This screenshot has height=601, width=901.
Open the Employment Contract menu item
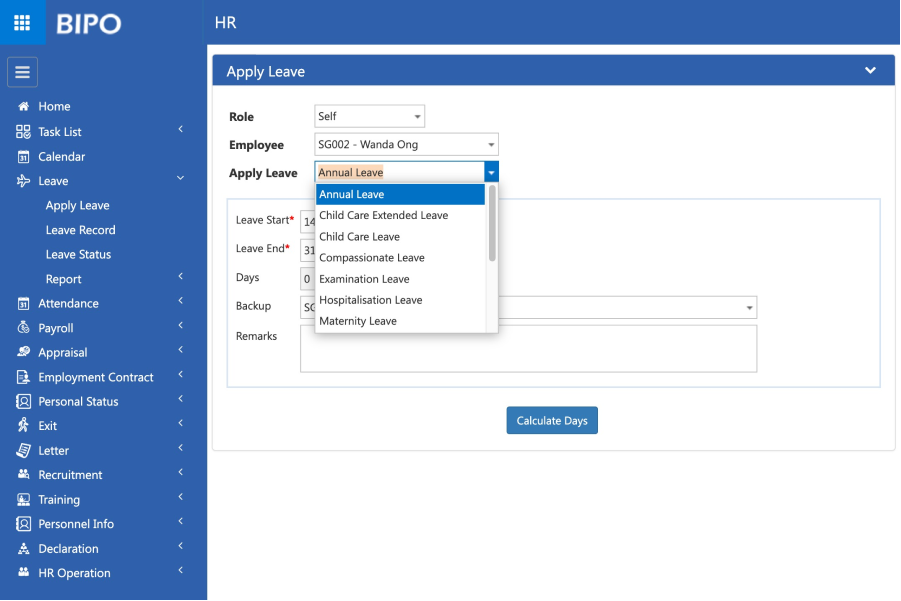95,377
